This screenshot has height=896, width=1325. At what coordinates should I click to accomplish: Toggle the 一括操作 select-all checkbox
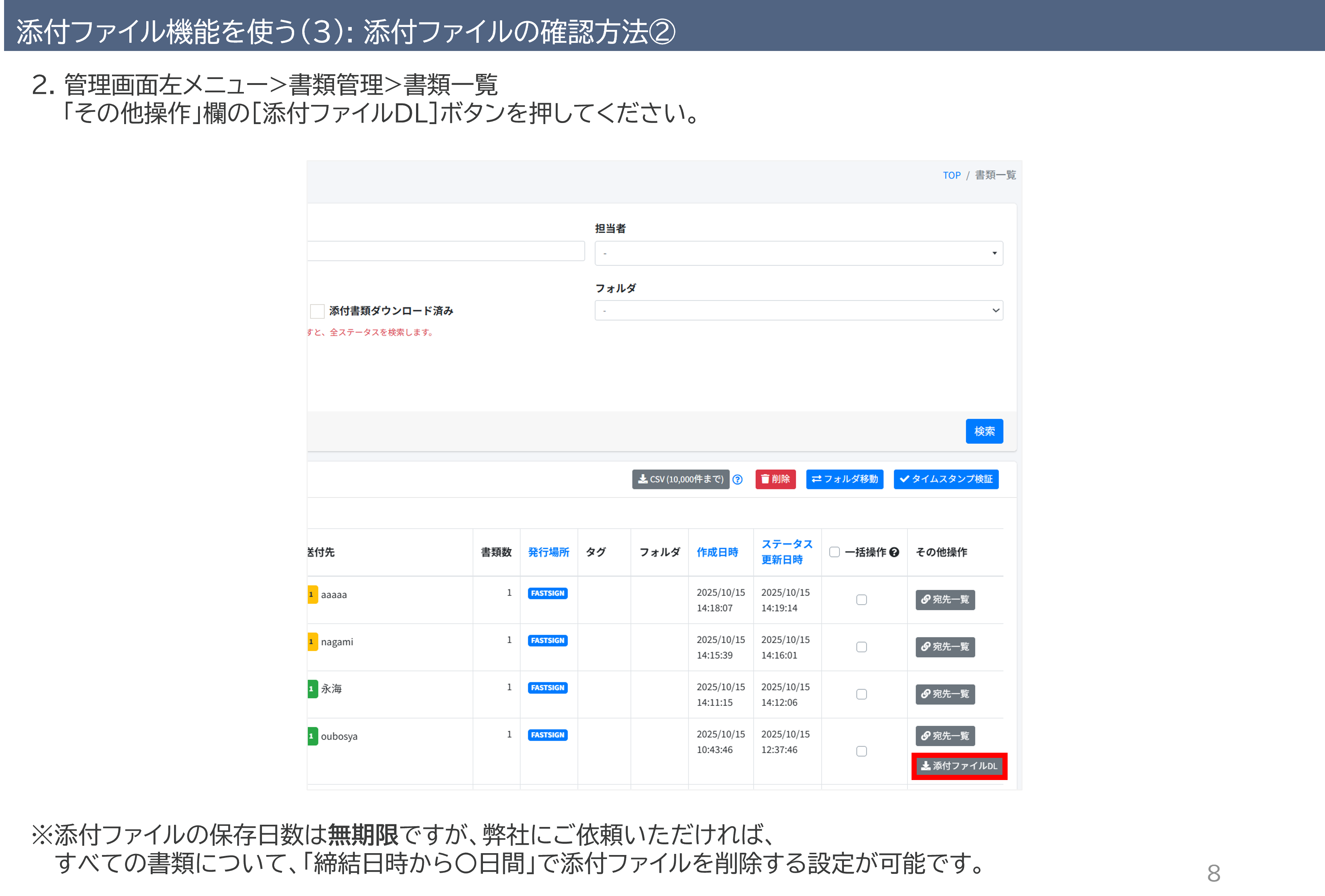click(834, 552)
